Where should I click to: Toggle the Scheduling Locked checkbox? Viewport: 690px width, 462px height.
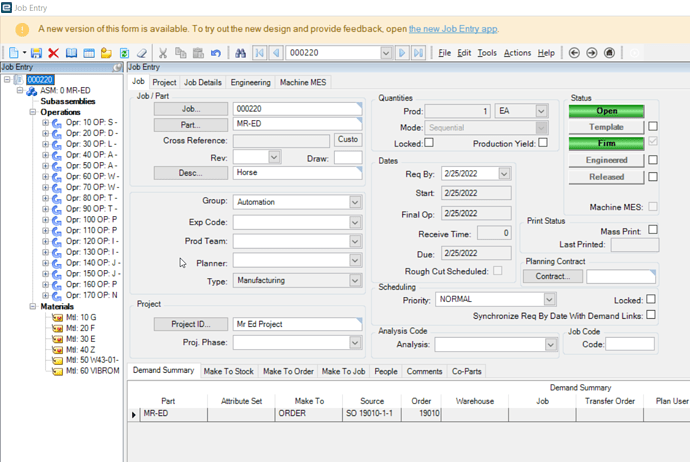coord(651,299)
